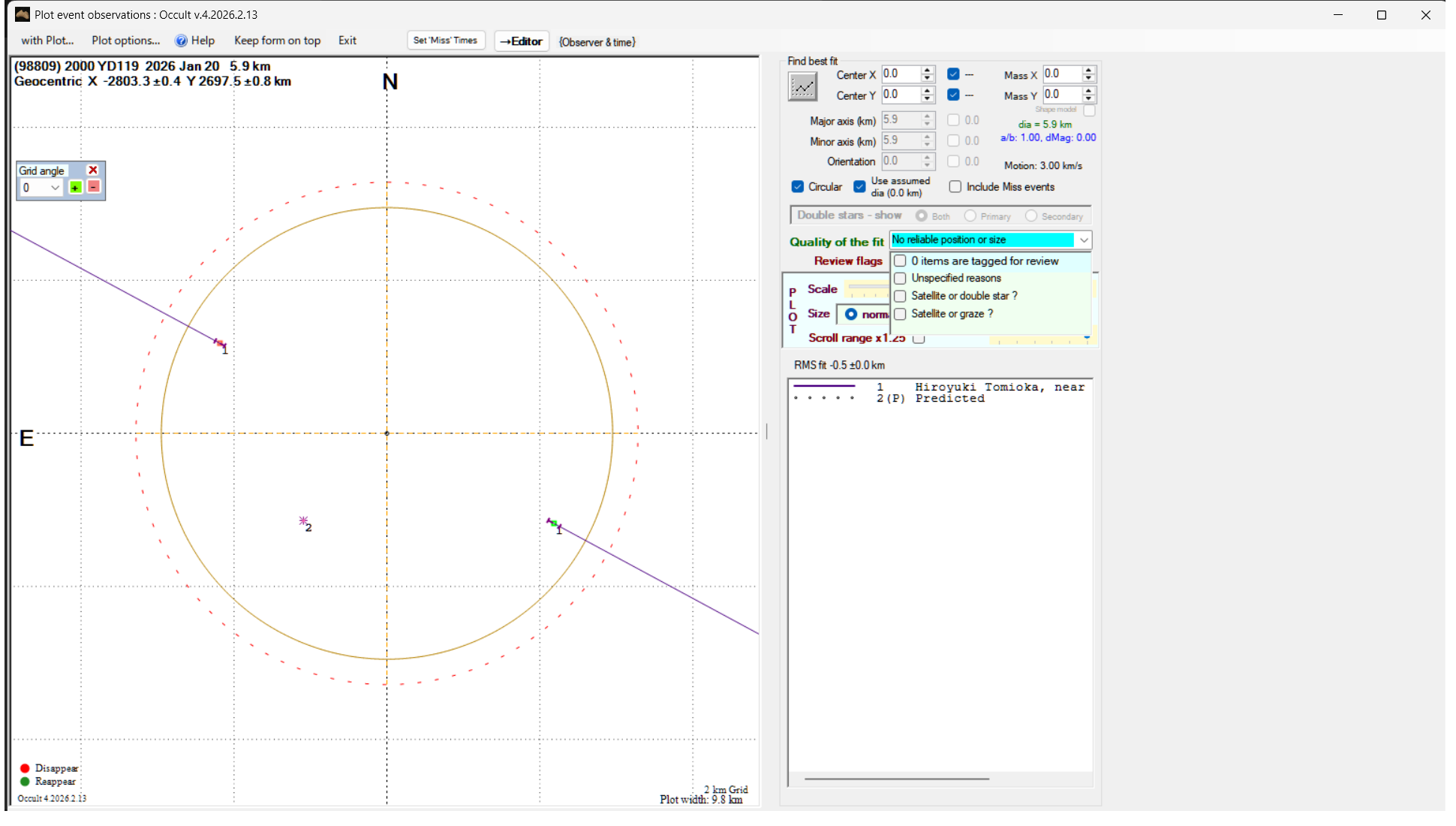Image resolution: width=1456 pixels, height=826 pixels.
Task: Enable Include Miss events checkbox
Action: click(x=955, y=187)
